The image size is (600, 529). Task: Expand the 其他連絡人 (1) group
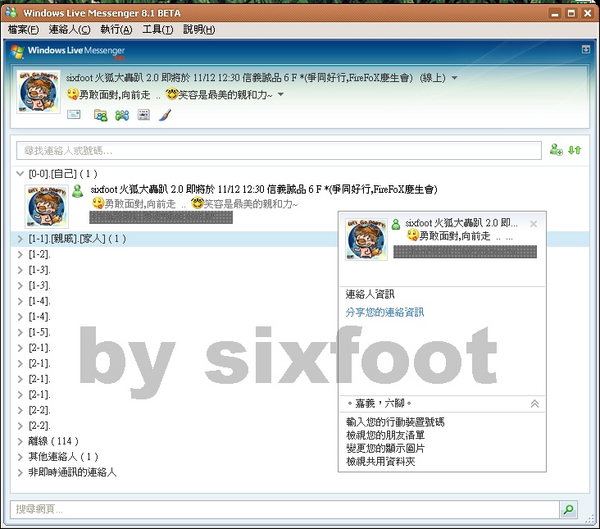click(20, 457)
